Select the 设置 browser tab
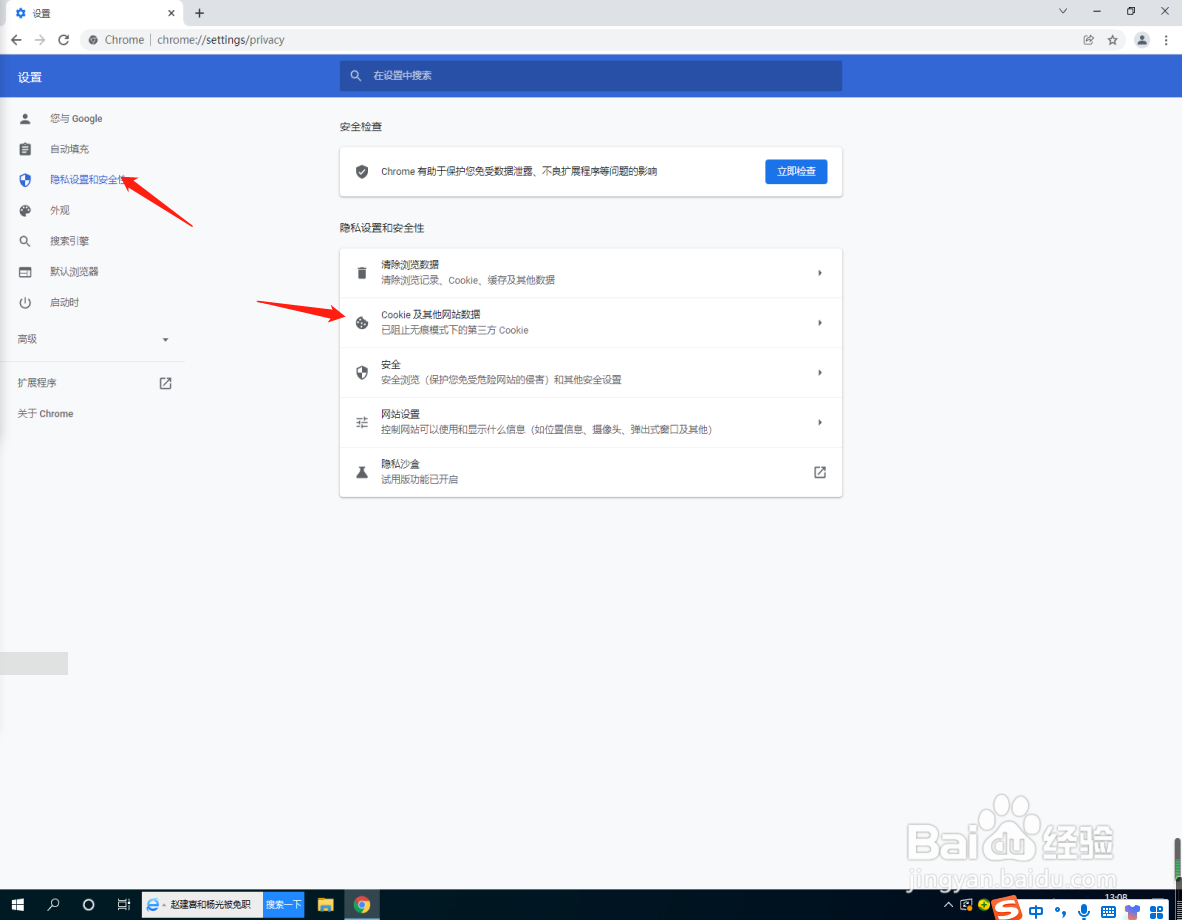The image size is (1182, 920). coord(94,13)
